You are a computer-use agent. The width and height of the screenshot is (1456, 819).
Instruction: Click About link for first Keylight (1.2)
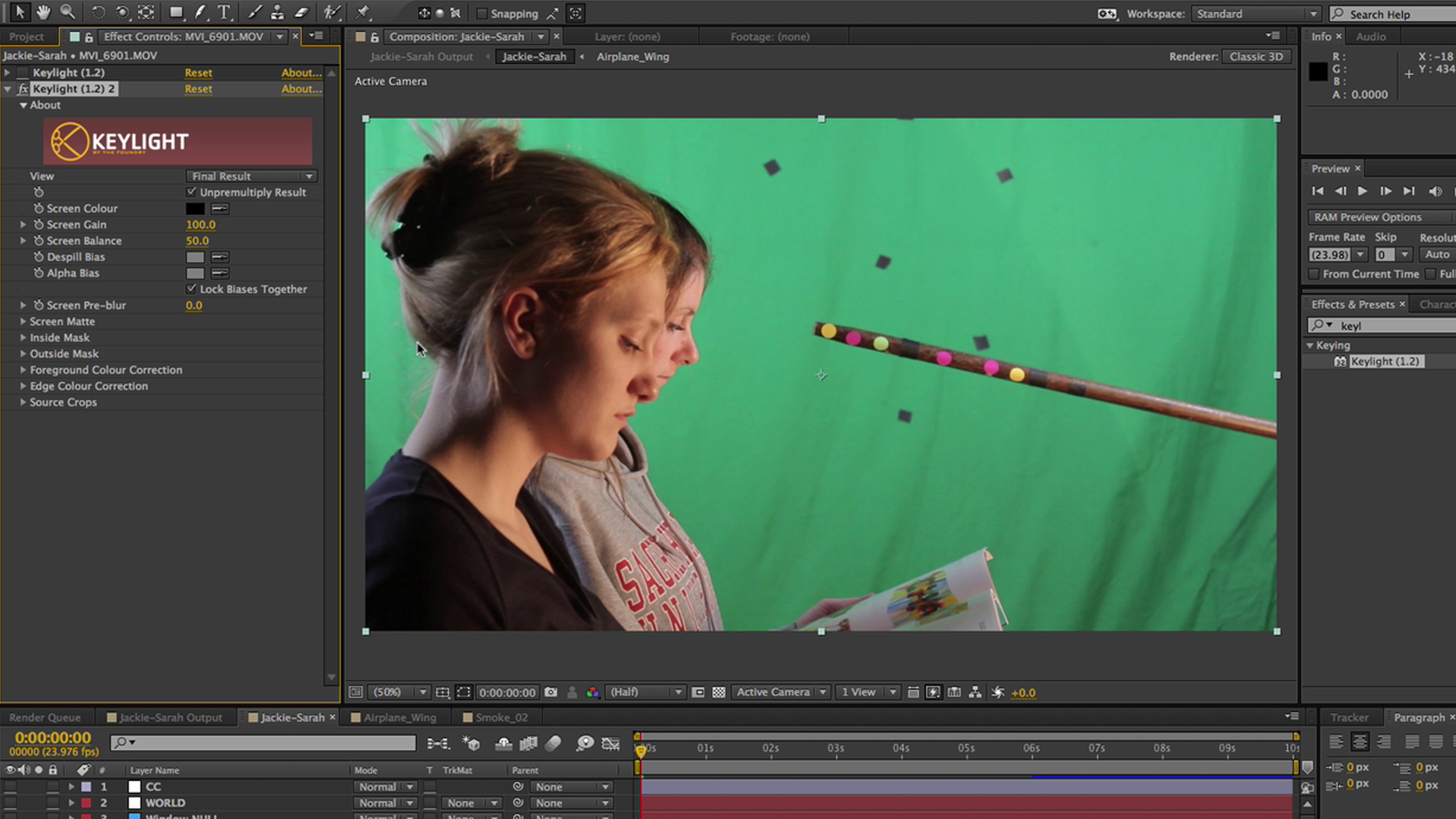coord(301,73)
